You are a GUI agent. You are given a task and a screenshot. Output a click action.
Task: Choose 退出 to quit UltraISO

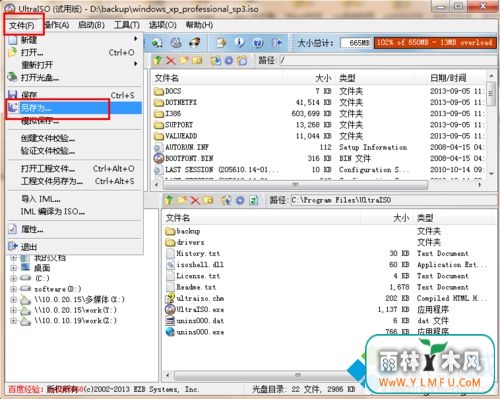(74, 247)
